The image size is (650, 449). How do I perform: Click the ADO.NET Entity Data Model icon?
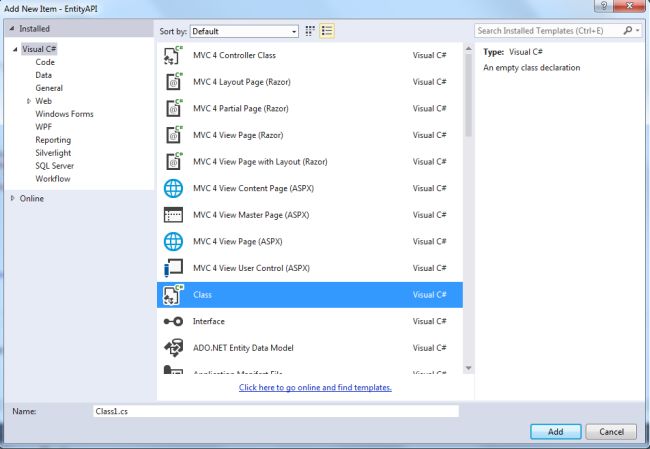[x=173, y=348]
